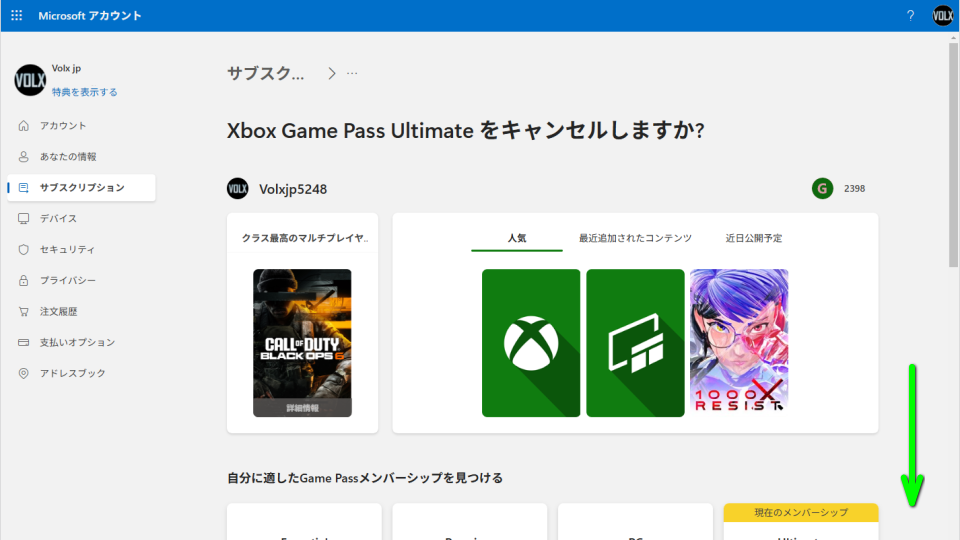This screenshot has width=960, height=540.
Task: Click the help question mark icon
Action: click(910, 16)
